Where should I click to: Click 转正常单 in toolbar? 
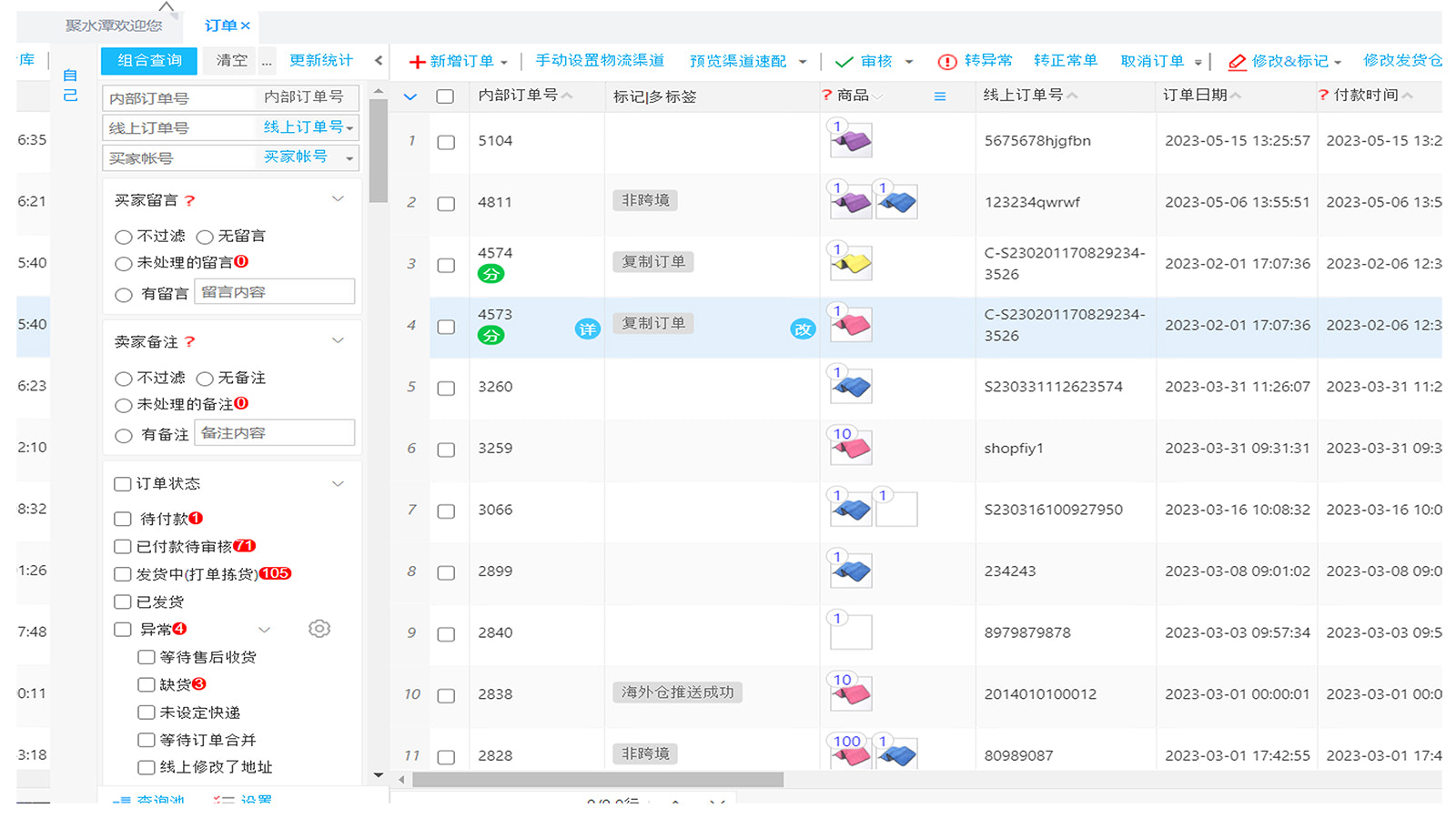coord(1066,61)
